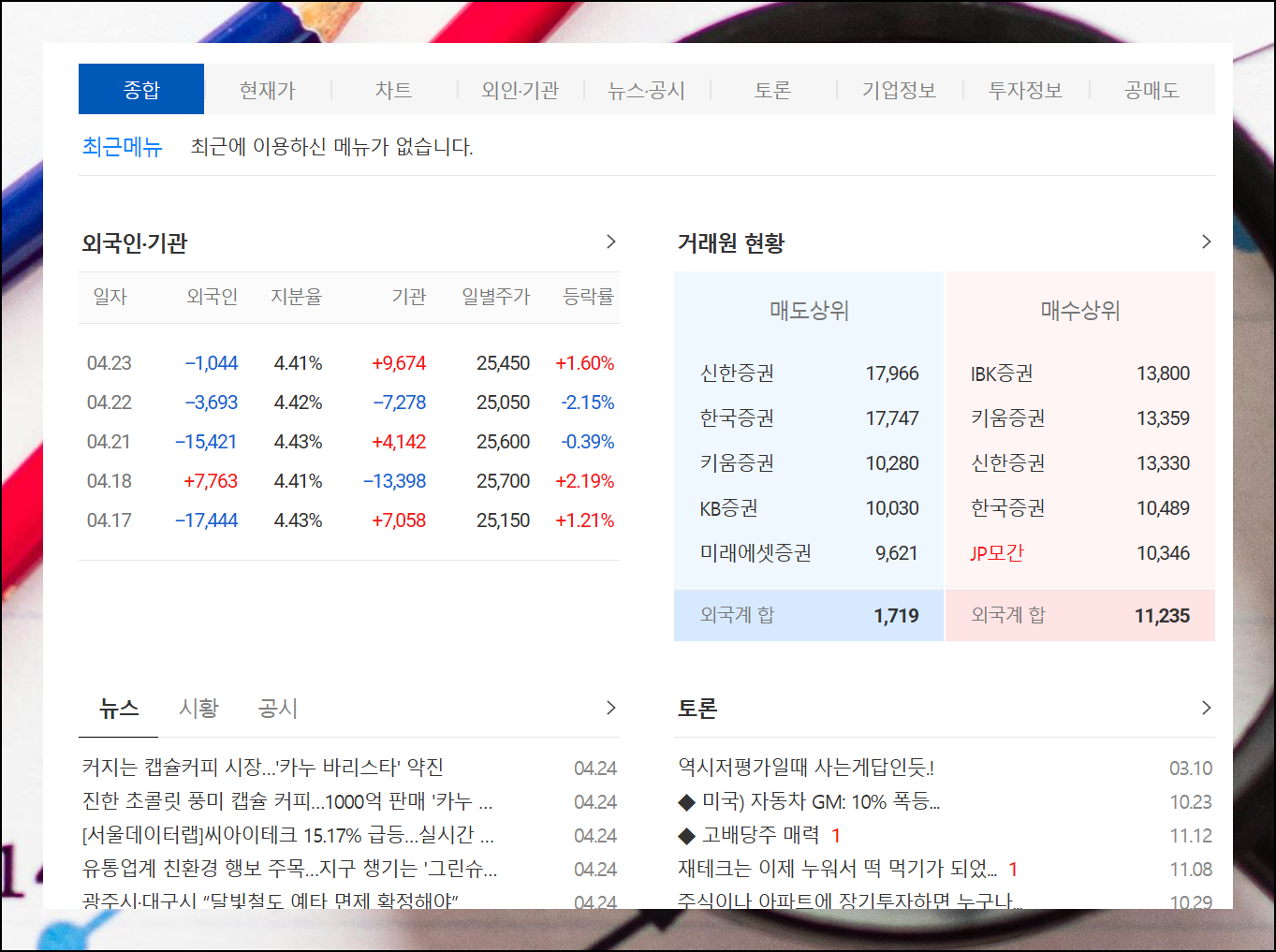
Task: Open news '진한 초콜릿 풍미 캡슐 커피...1000억 판매'
Action: click(x=287, y=801)
